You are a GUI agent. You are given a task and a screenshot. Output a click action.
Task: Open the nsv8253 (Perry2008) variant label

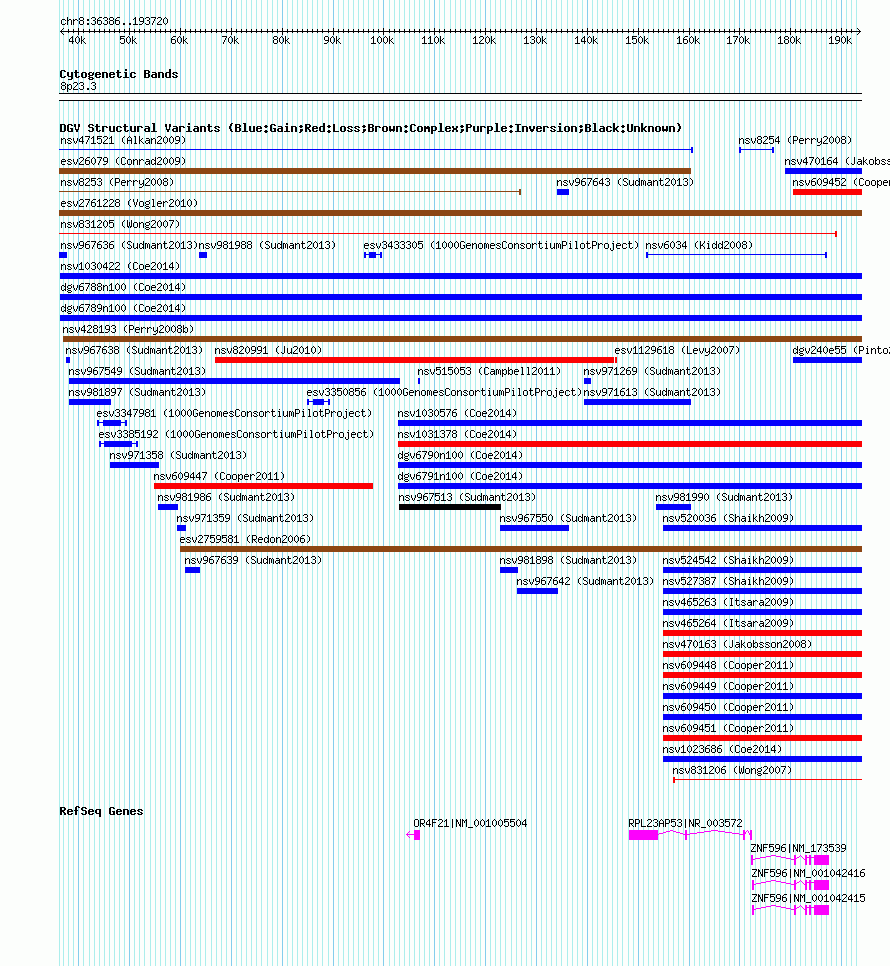117,182
